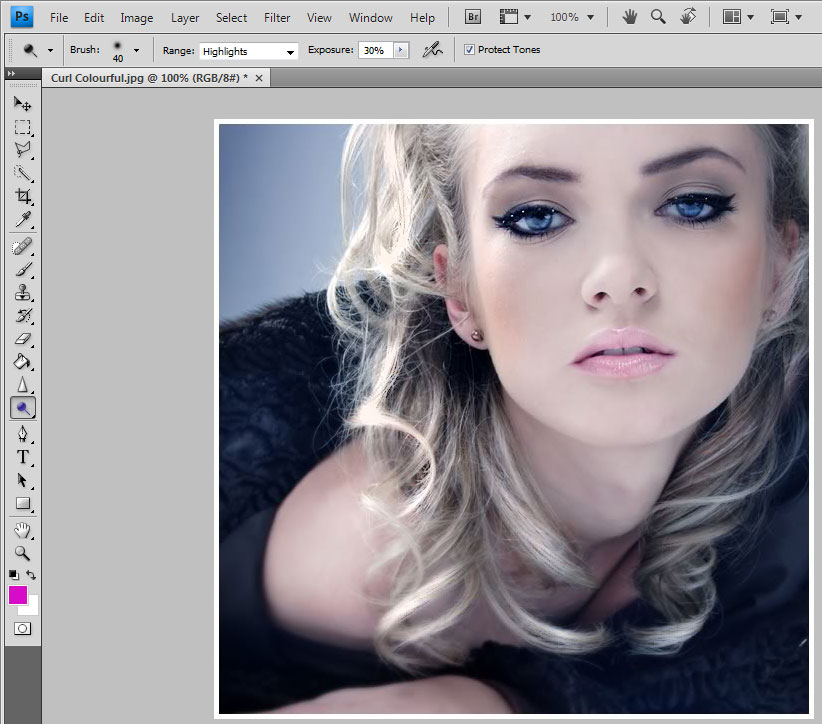822x724 pixels.
Task: Click Hand tool in application bar
Action: pos(630,17)
